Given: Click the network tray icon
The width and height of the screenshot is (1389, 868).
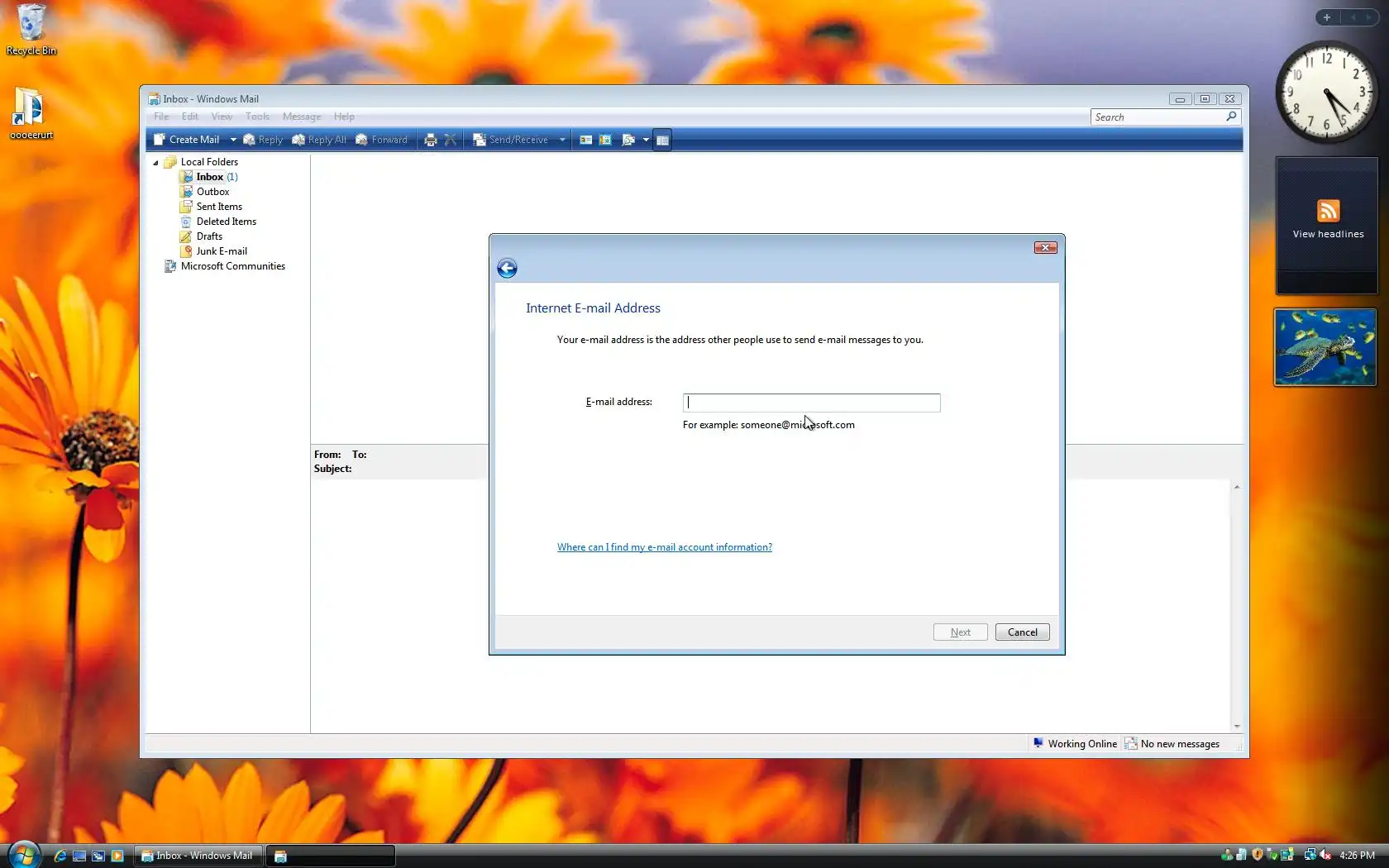Looking at the screenshot, I should pos(1310,855).
